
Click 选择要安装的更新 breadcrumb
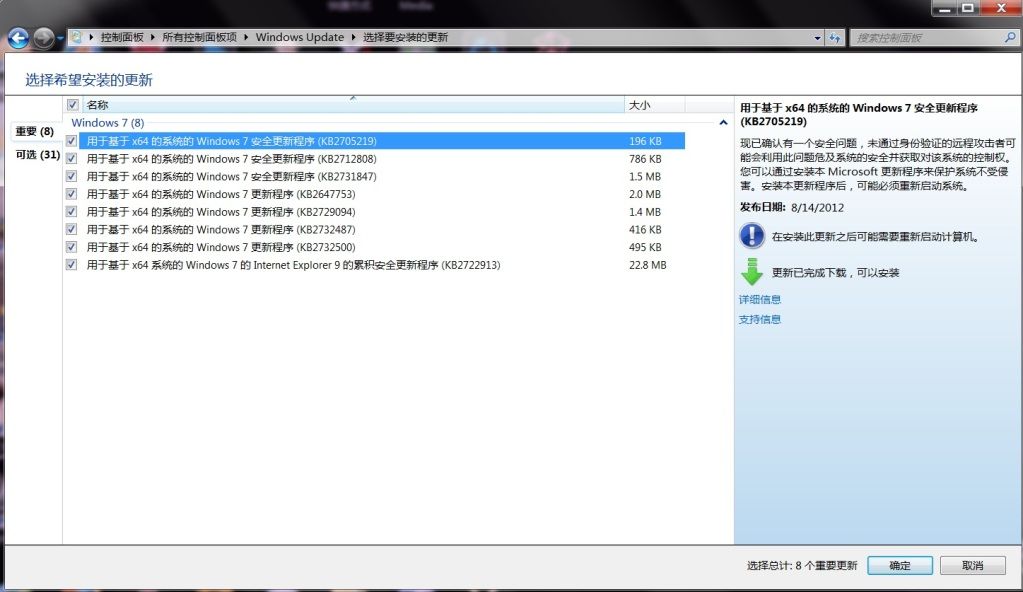[x=405, y=37]
